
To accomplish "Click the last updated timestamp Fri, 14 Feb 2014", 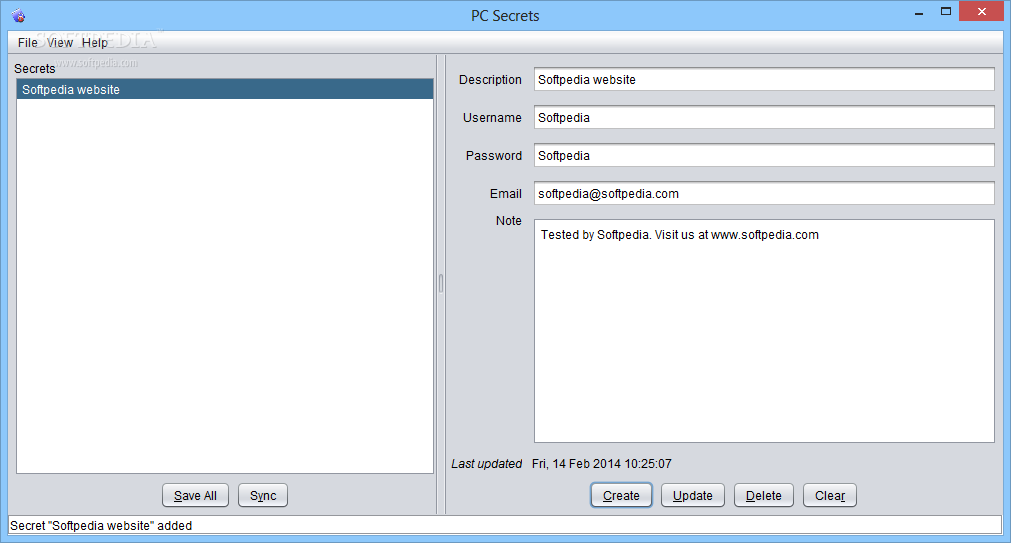I will click(602, 464).
